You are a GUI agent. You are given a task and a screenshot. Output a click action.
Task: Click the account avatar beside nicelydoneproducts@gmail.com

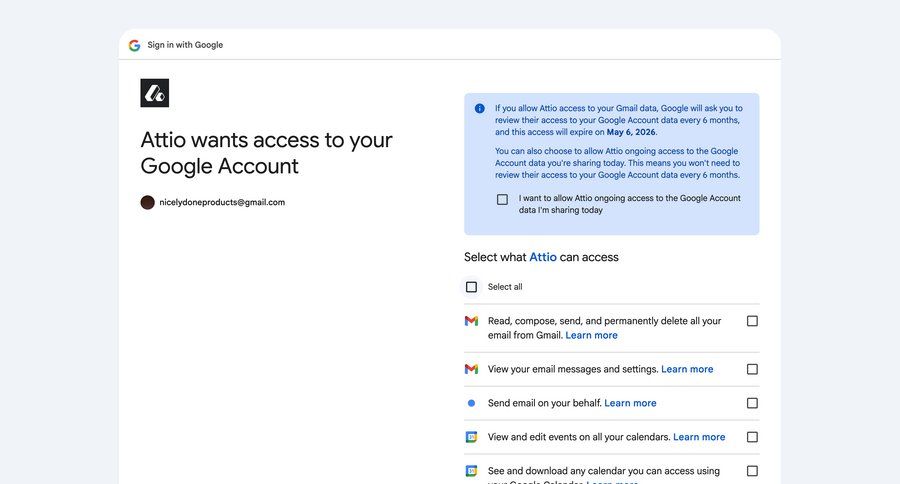tap(148, 202)
